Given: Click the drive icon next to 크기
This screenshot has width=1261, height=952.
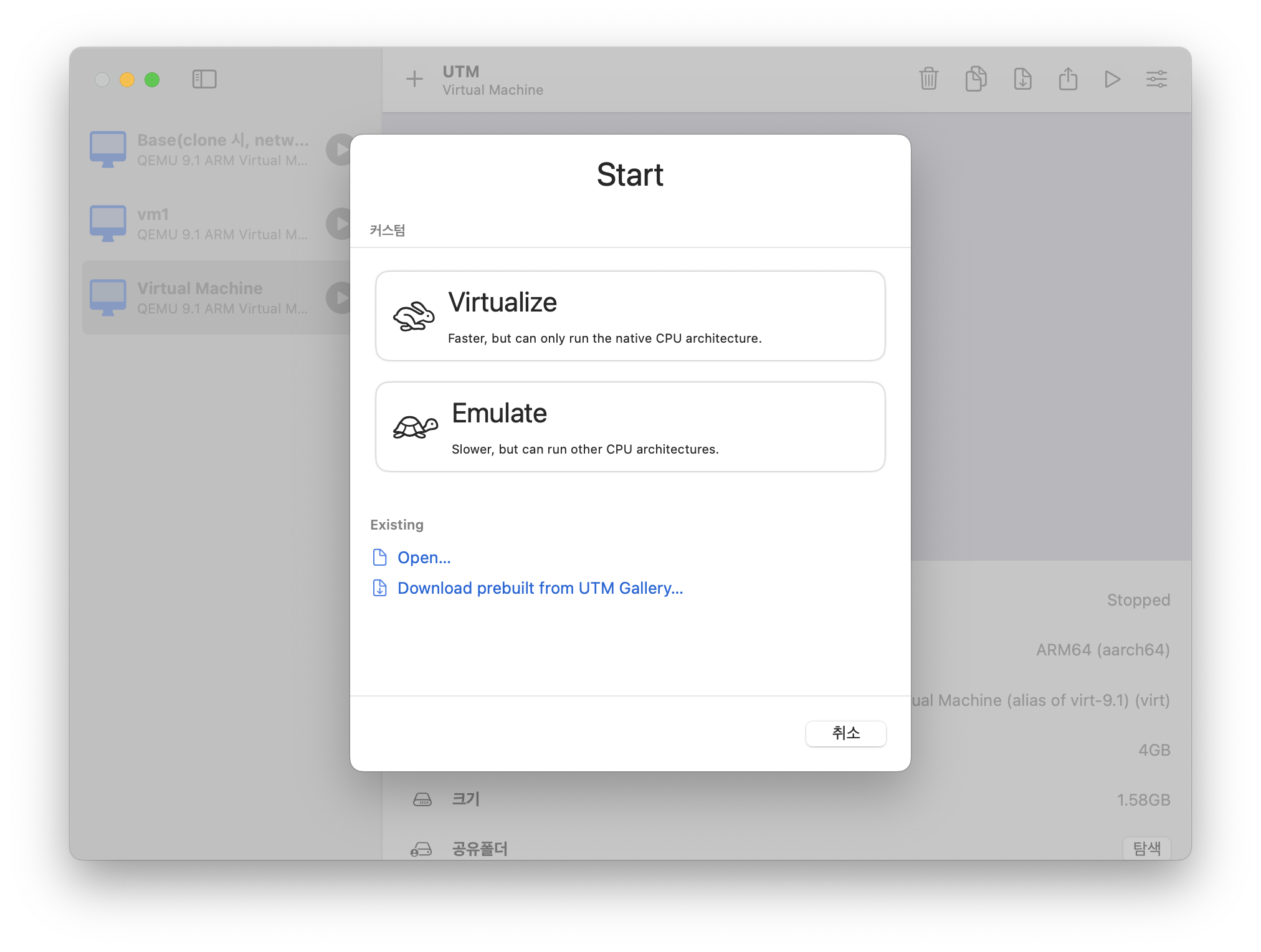Looking at the screenshot, I should tap(422, 799).
